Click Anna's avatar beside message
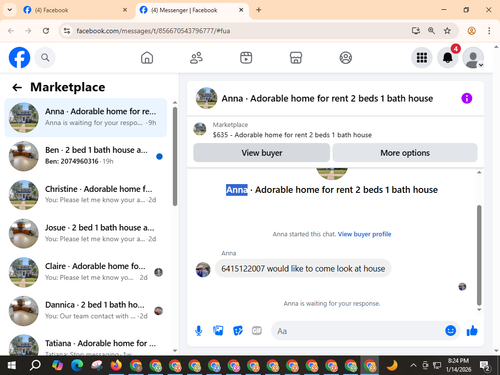The image size is (500, 375). [203, 269]
